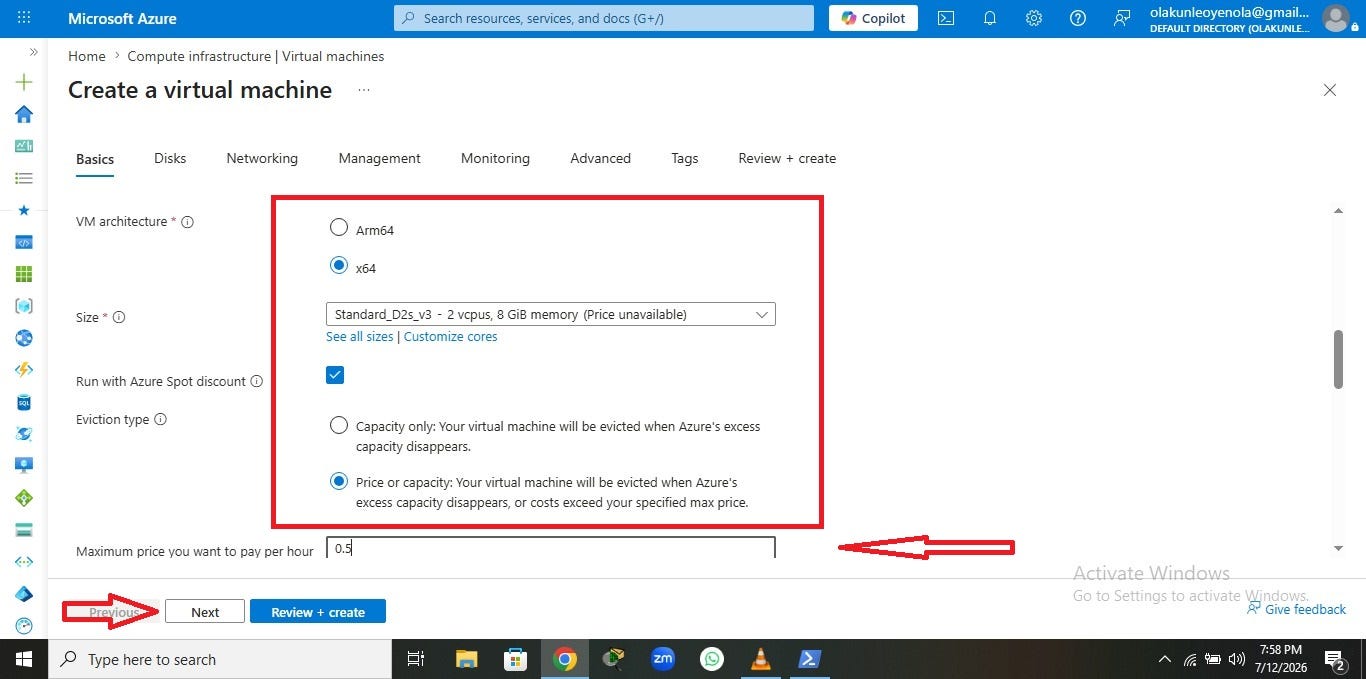Image resolution: width=1366 pixels, height=679 pixels.
Task: Switch to the Management tab
Action: point(380,158)
